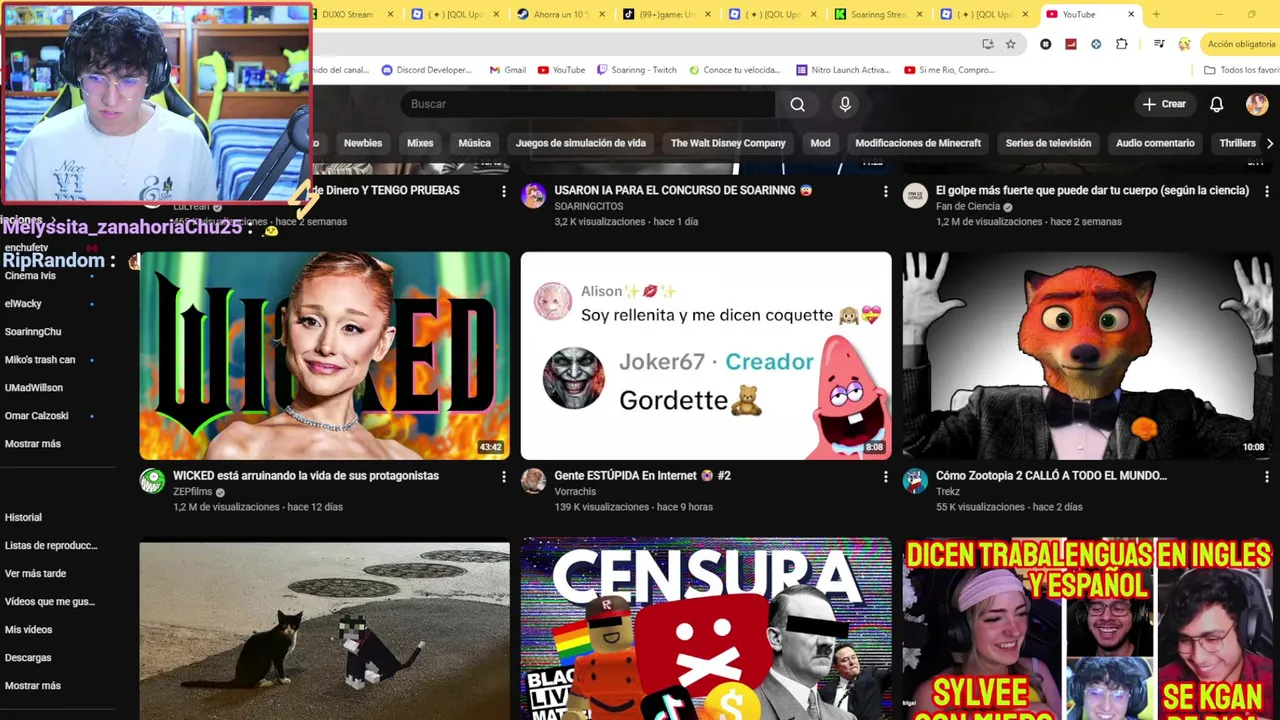Close the YouTube browser tab
1280x720 pixels.
click(1131, 14)
